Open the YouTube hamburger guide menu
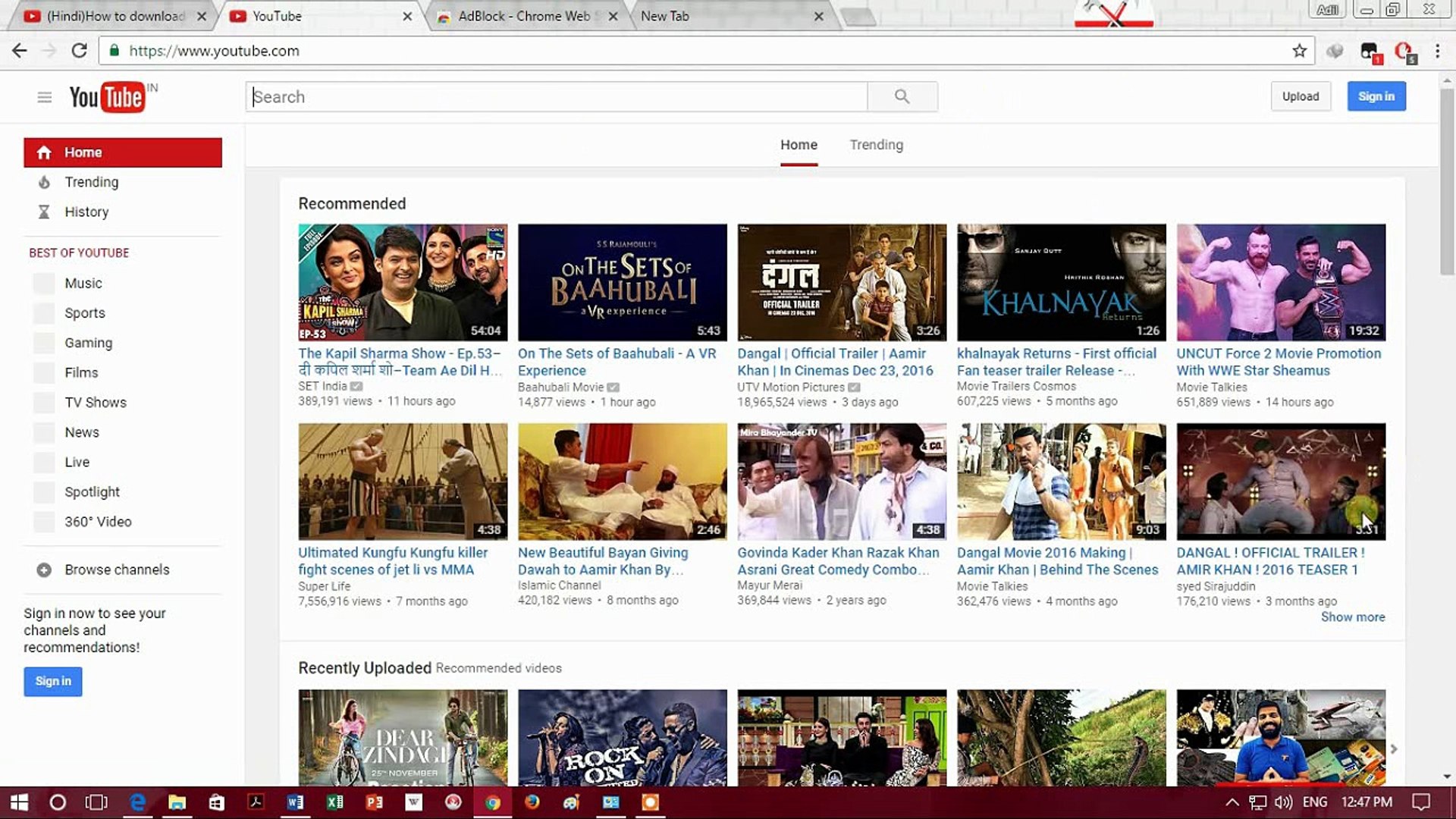The image size is (1456, 819). [x=44, y=97]
